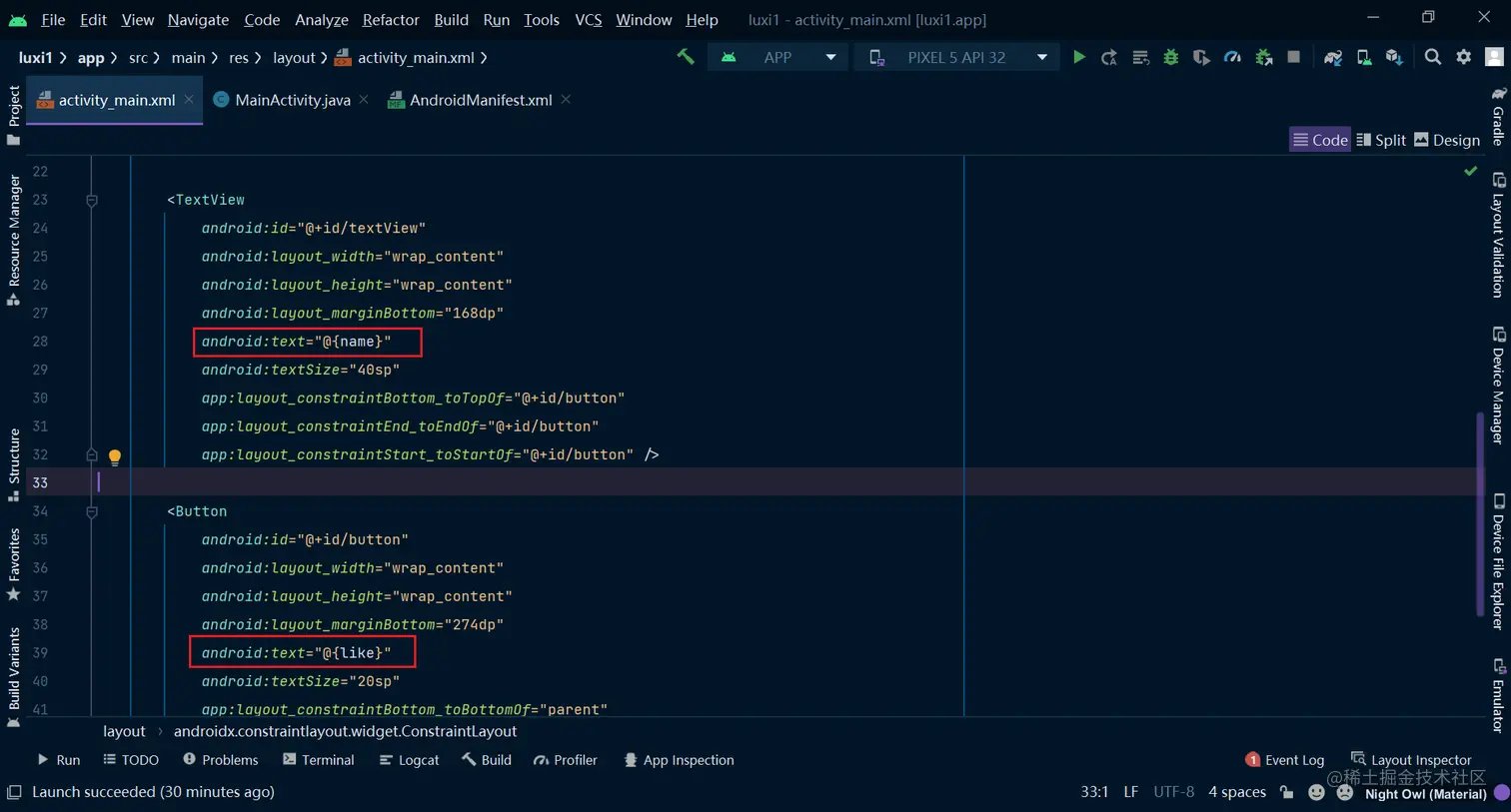The image size is (1511, 812).
Task: Click the '4 spaces' indent indicator
Action: 1237,792
